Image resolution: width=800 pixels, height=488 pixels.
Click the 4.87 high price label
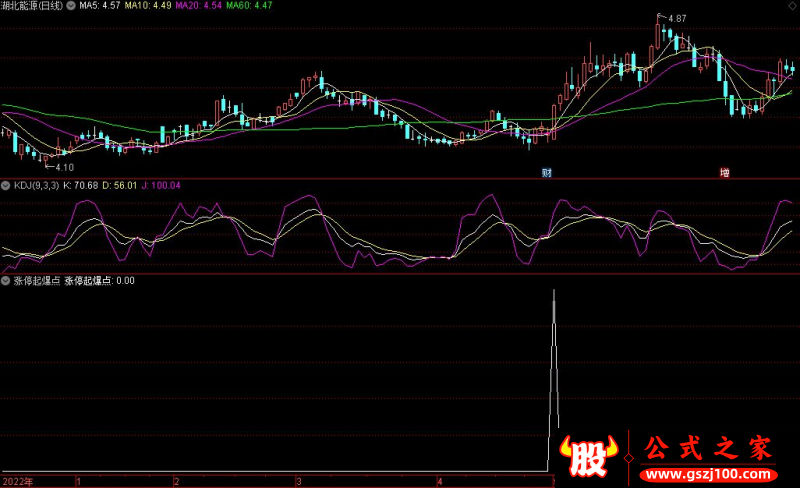click(677, 19)
